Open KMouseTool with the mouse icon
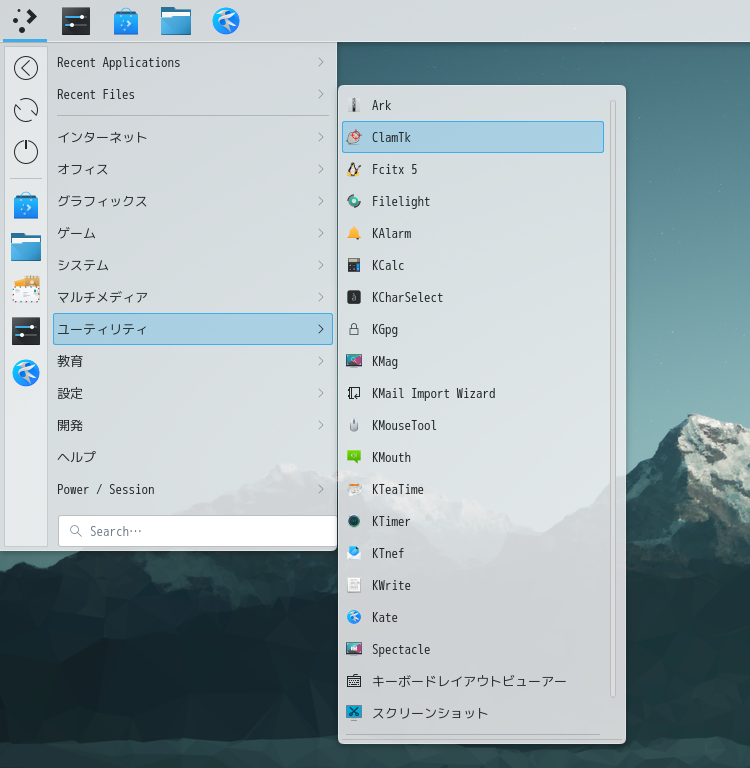750x768 pixels. click(x=473, y=425)
